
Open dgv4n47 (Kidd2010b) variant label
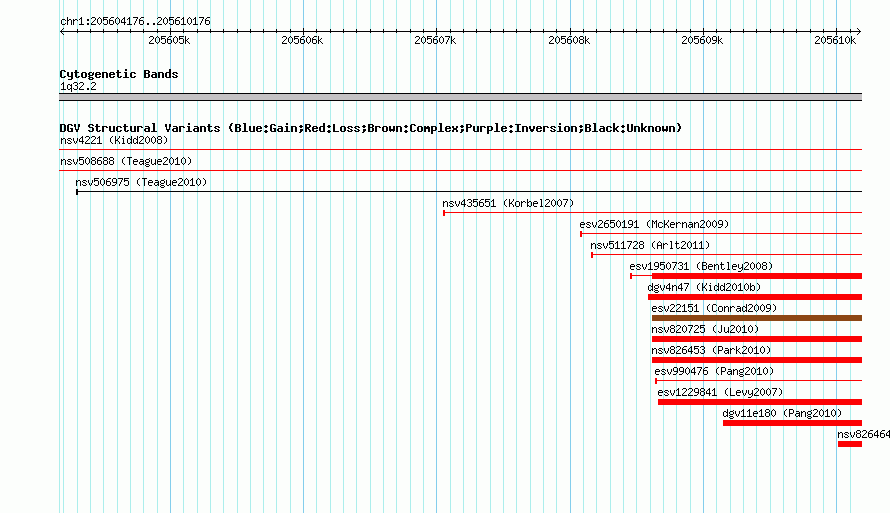(x=704, y=287)
